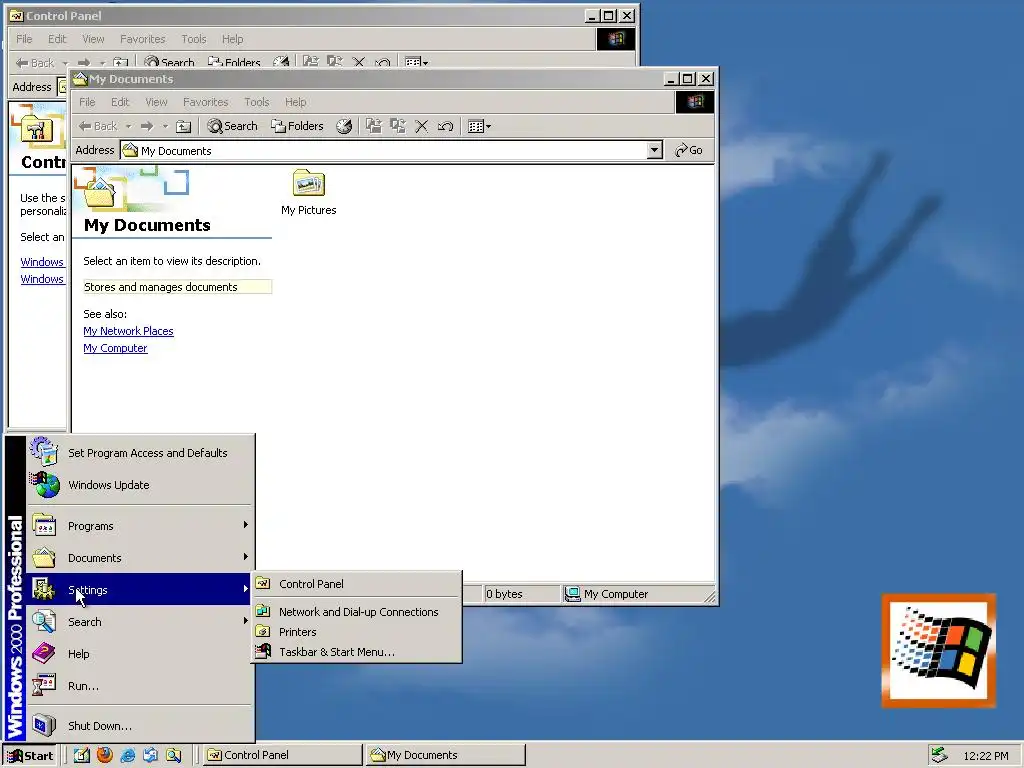Image resolution: width=1024 pixels, height=768 pixels.
Task: Expand Search in Start menu
Action: tap(140, 622)
